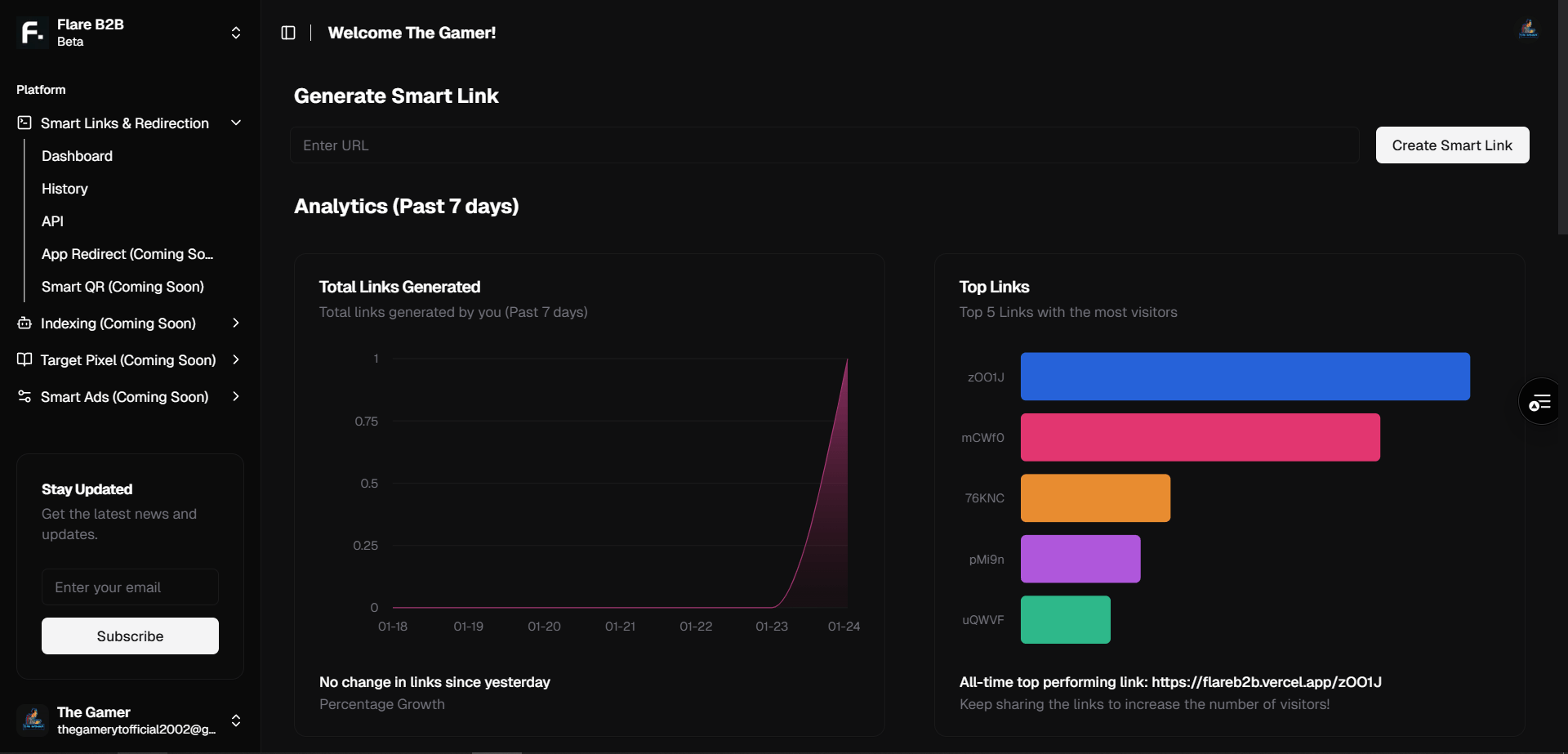This screenshot has width=1568, height=754.
Task: Open the profile avatar at top right
Action: 1528,29
